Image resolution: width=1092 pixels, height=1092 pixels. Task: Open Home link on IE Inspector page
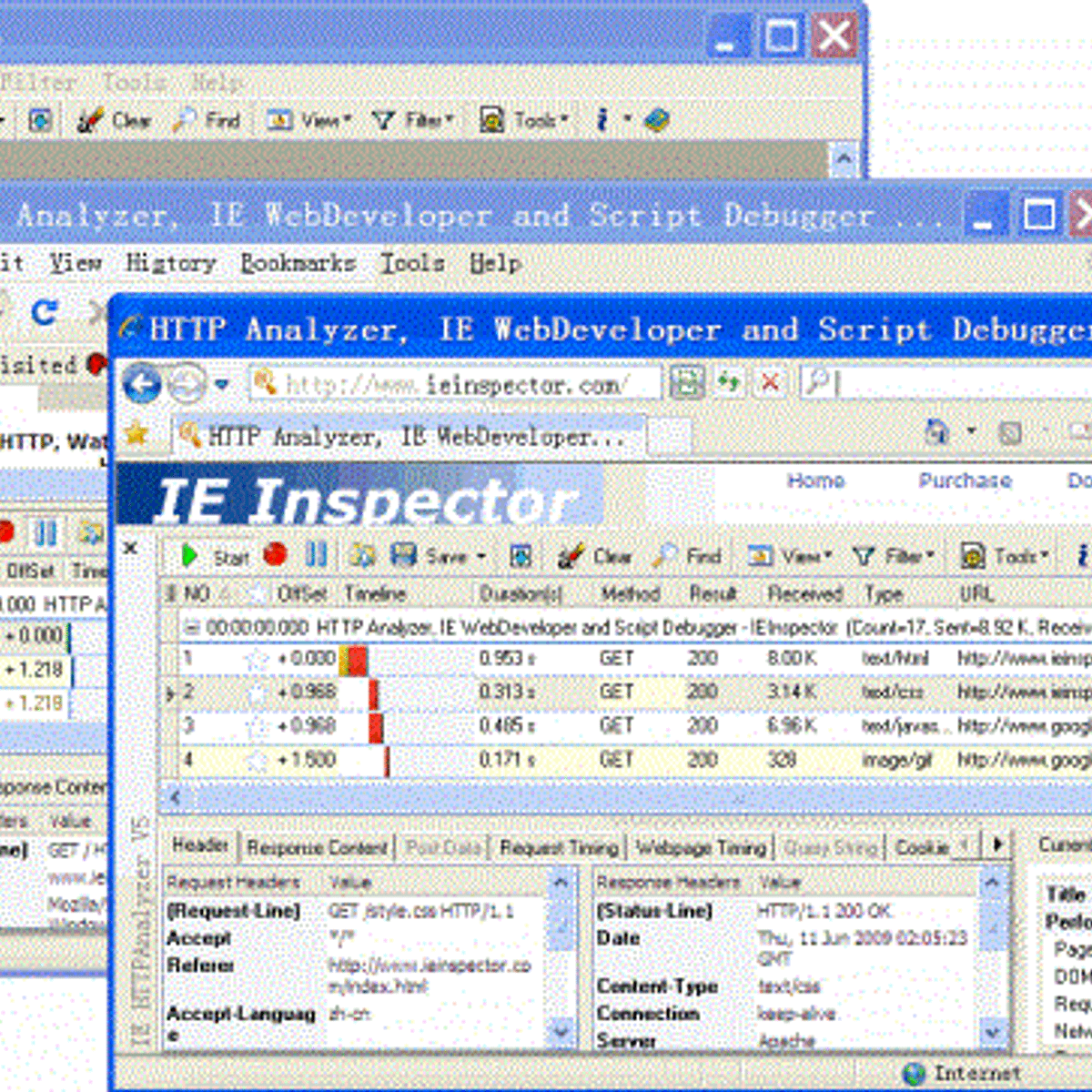815,480
